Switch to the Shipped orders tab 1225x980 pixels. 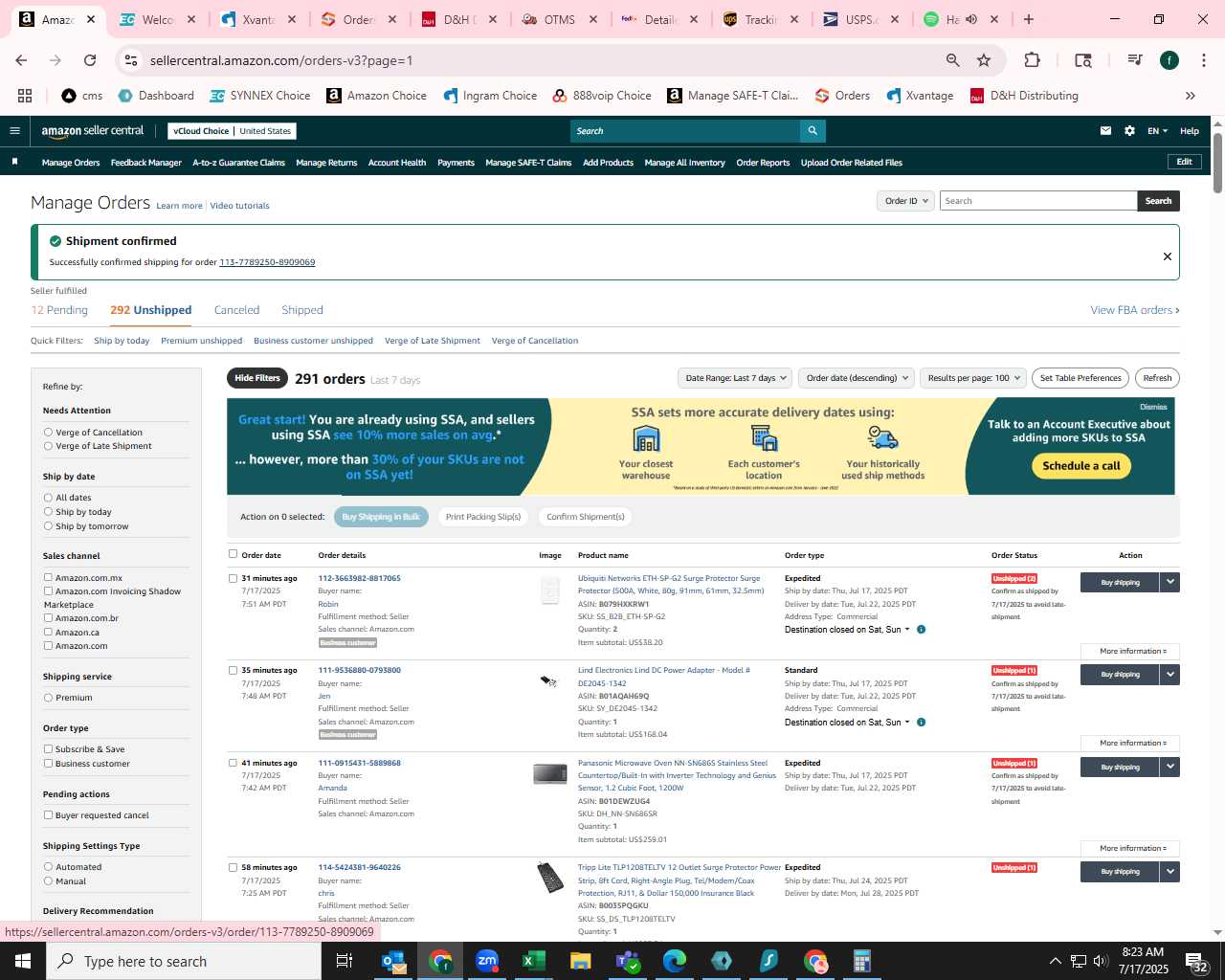pyautogui.click(x=302, y=310)
